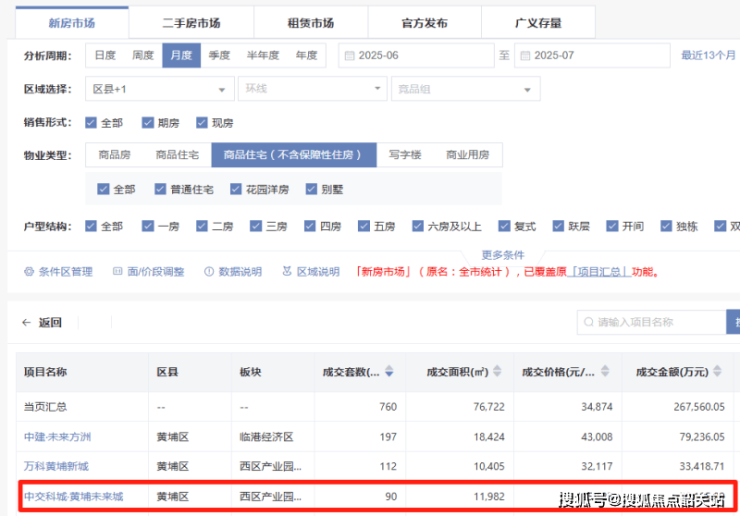Expand the 区县+1 region dropdown
This screenshot has height=516, width=740.
click(160, 89)
